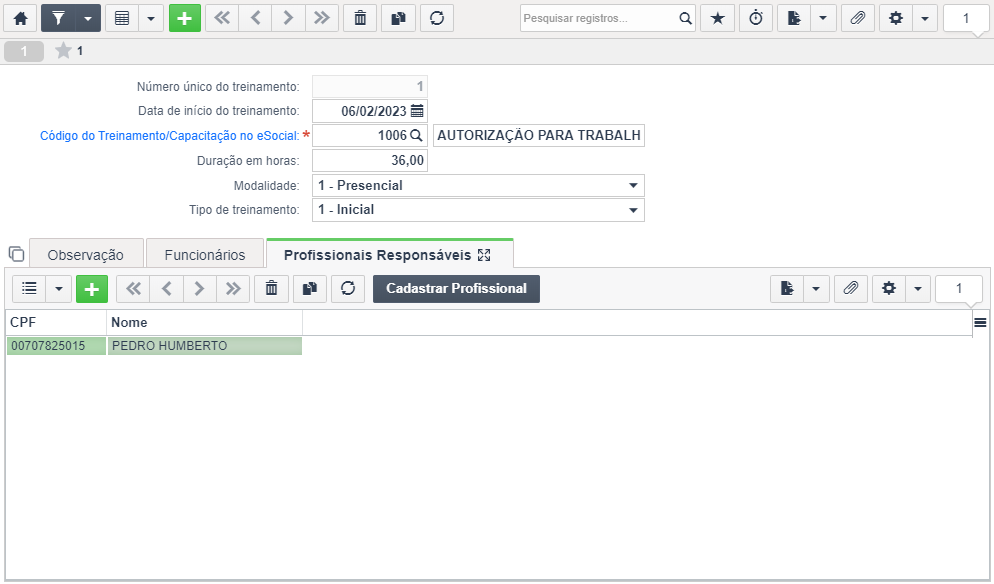The height and width of the screenshot is (584, 994).
Task: Refresh the professionals subgrid
Action: coord(348,289)
